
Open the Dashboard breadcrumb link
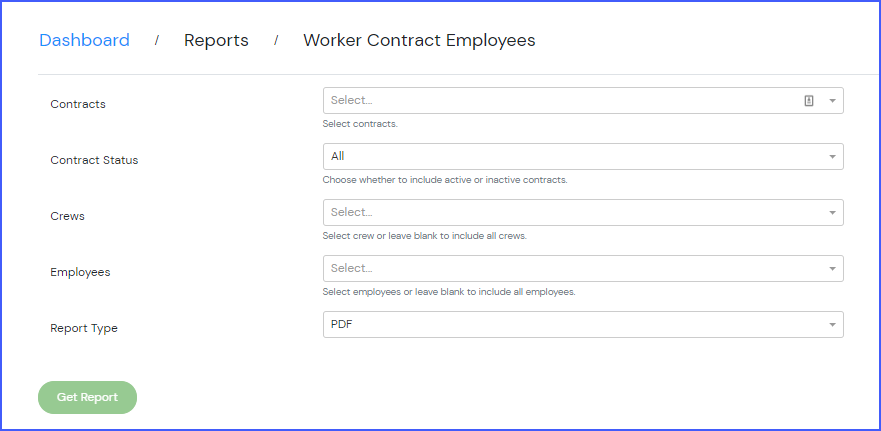tap(84, 40)
